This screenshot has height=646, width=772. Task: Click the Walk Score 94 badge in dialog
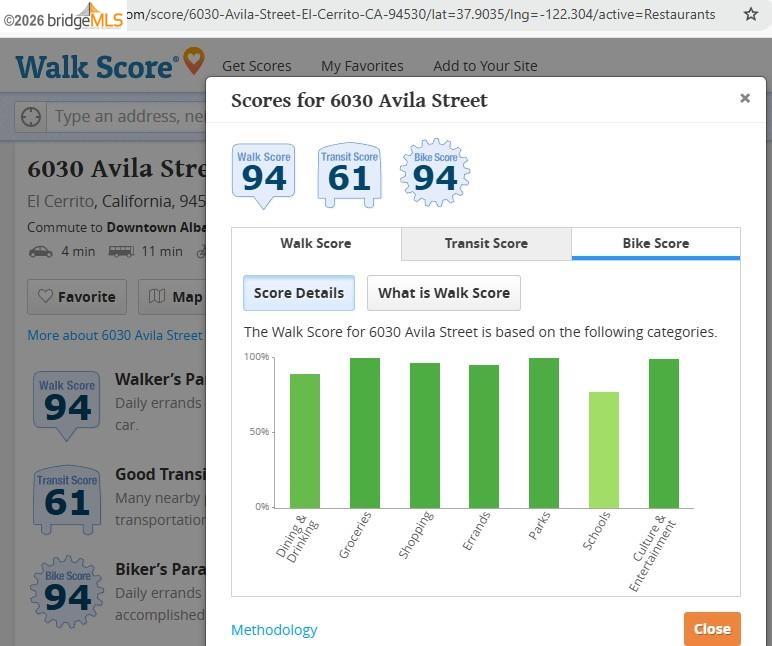point(263,175)
